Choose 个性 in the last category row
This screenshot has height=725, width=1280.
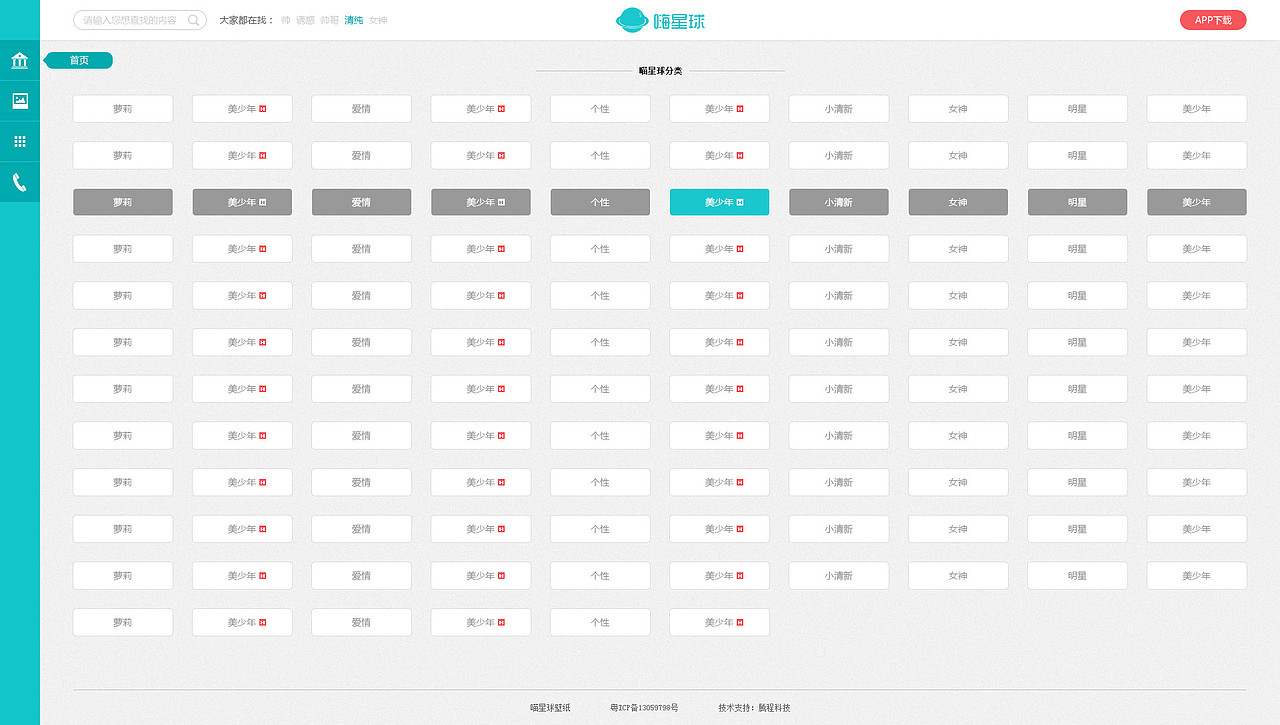(600, 622)
